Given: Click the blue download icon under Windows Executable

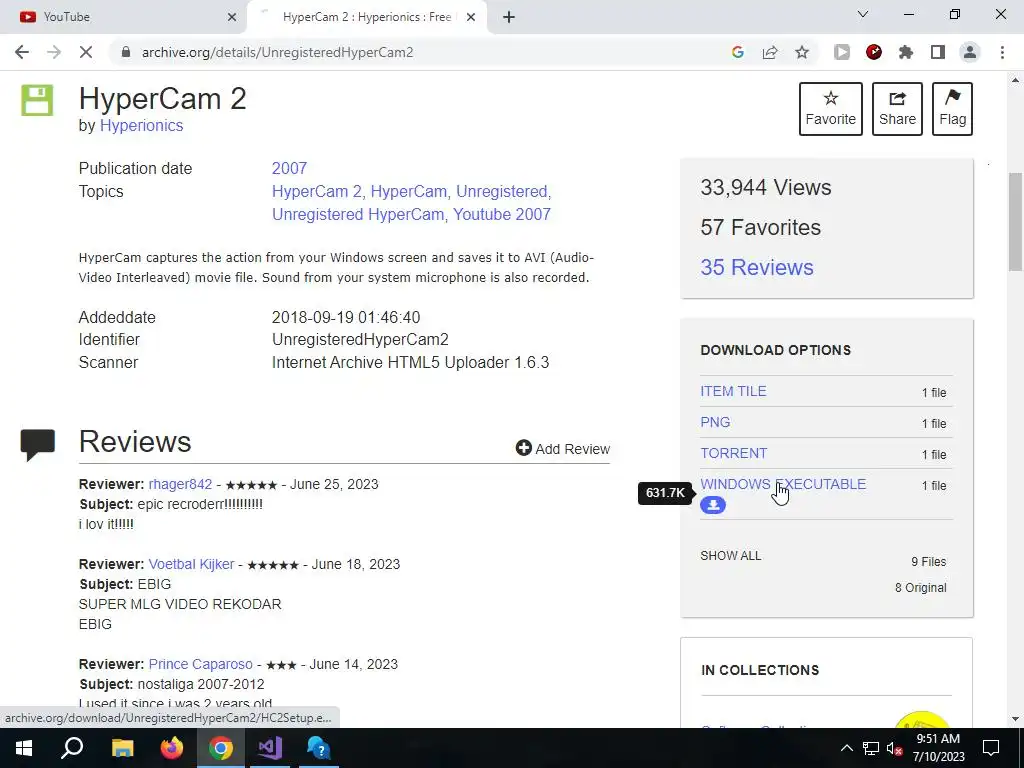Looking at the screenshot, I should (713, 505).
